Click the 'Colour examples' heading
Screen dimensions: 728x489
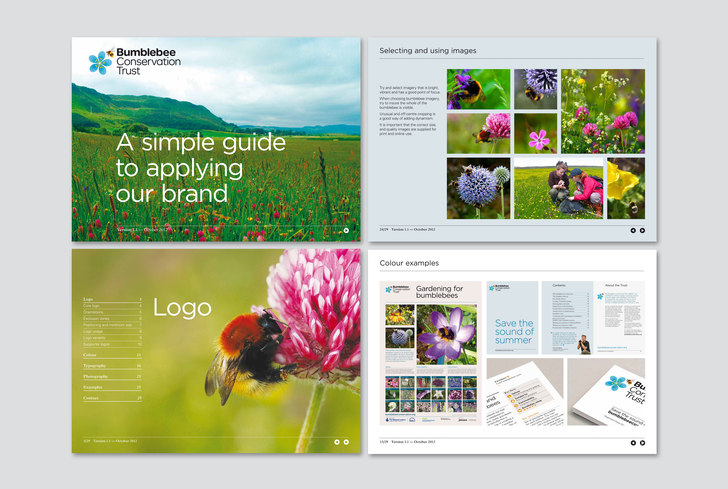(409, 263)
